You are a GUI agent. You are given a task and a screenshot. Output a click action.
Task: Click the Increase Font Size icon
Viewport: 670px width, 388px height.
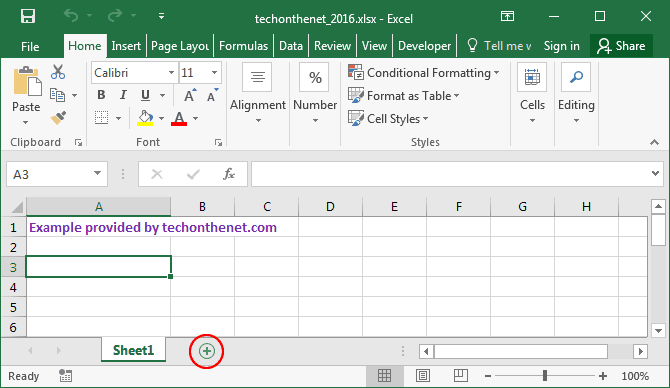click(190, 95)
